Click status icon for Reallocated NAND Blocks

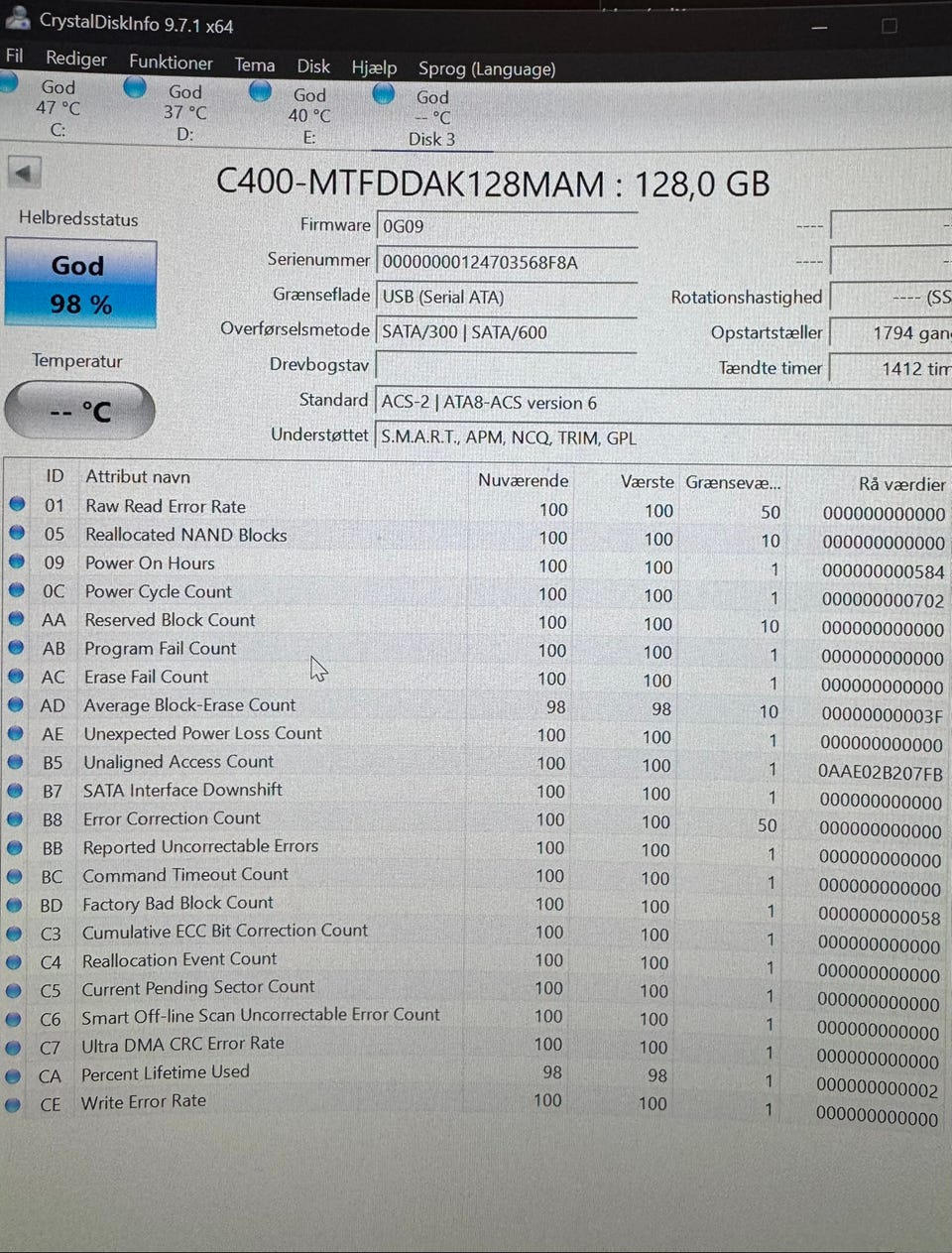coord(17,533)
